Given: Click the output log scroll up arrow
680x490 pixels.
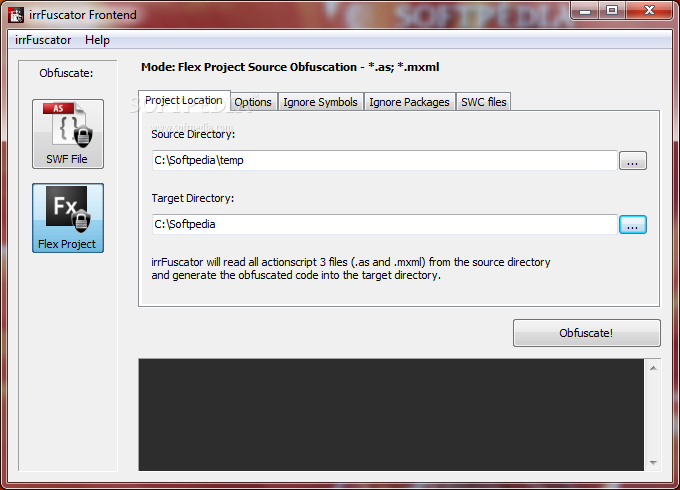Looking at the screenshot, I should pyautogui.click(x=653, y=368).
